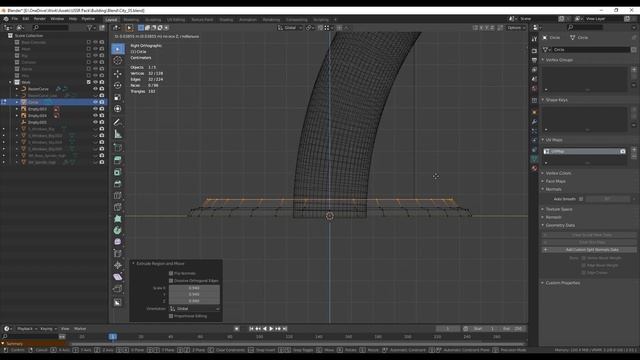Open World properties tab
Viewport: 640px width, 360px height.
pos(534,89)
